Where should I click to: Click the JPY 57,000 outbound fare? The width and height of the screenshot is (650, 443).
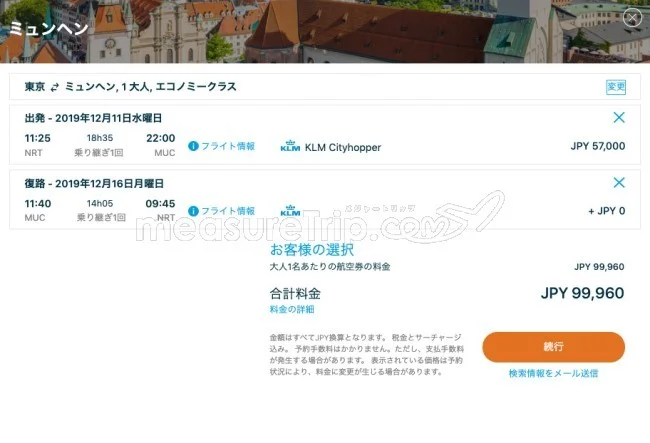(x=597, y=146)
